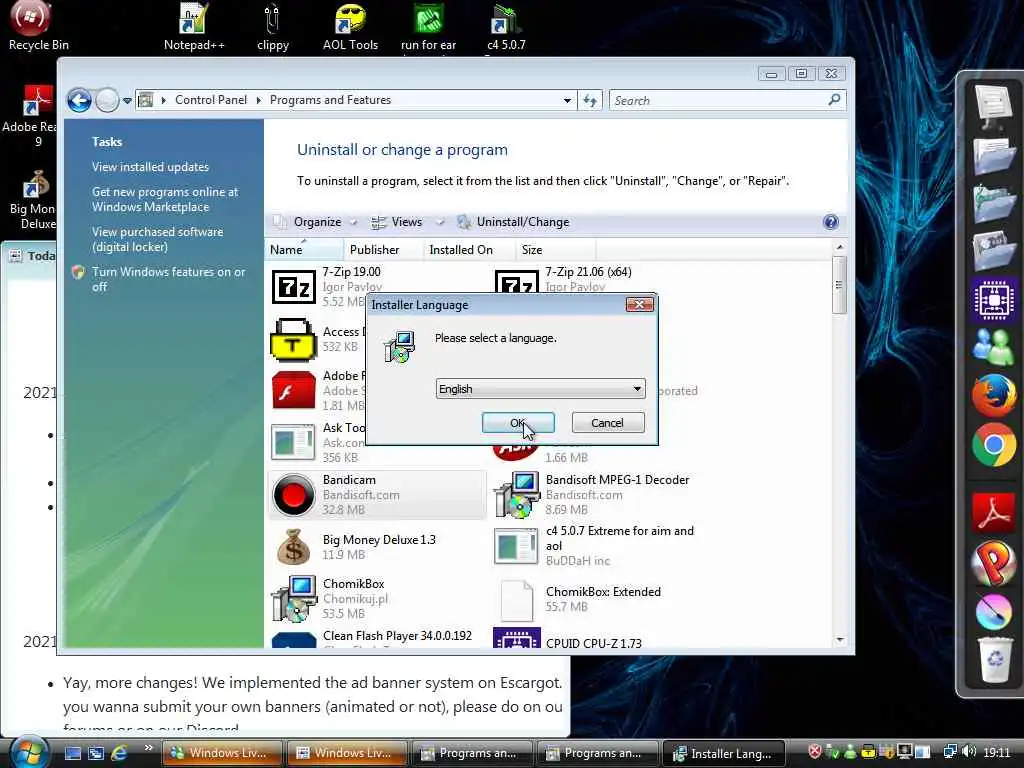
Task: Select the Access program yellow lock icon
Action: (293, 340)
